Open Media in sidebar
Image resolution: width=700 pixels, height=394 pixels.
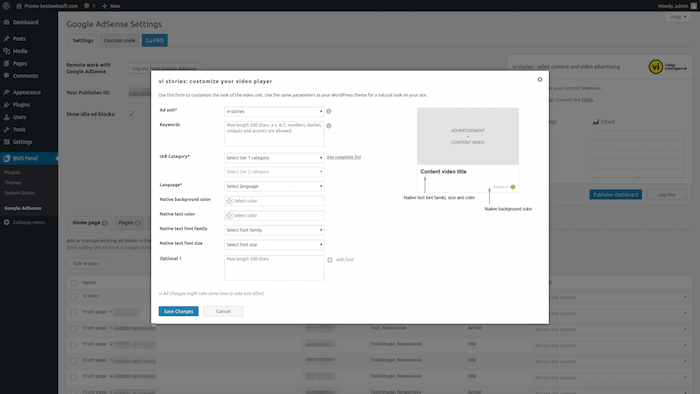pos(20,51)
